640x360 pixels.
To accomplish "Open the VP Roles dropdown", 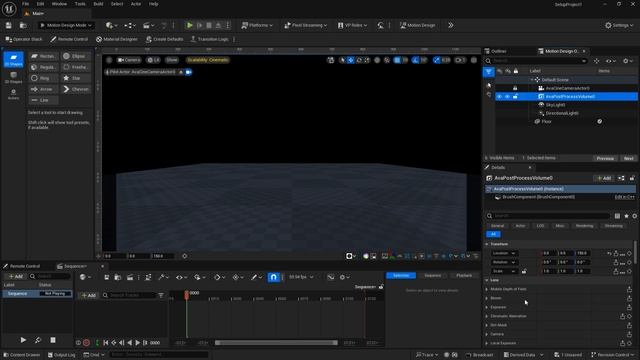I will click(x=352, y=25).
